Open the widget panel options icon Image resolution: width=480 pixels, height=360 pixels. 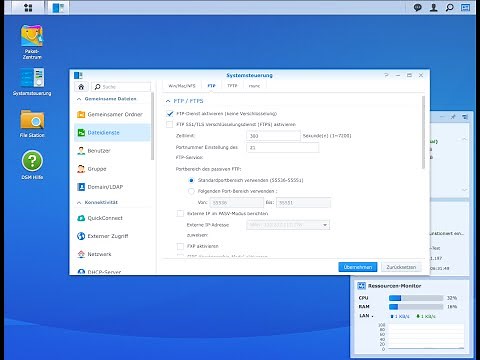(465, 117)
